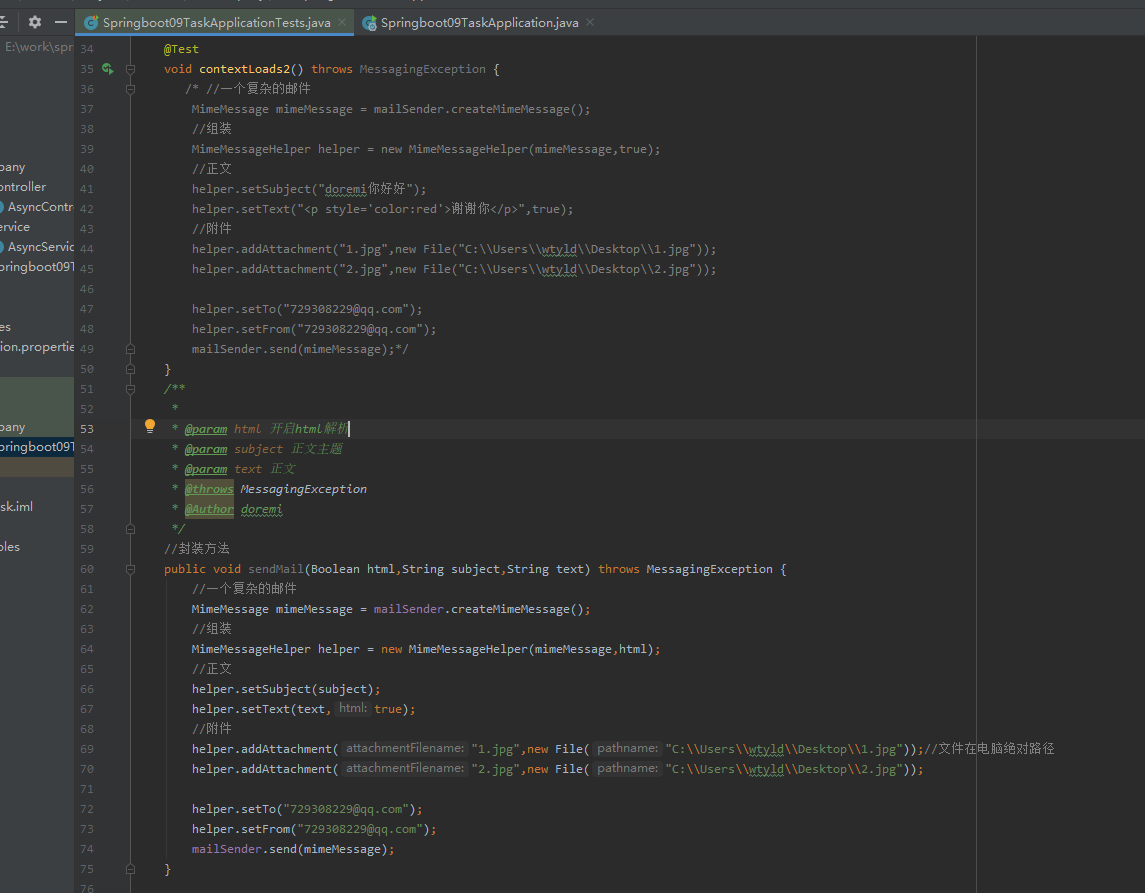Image resolution: width=1145 pixels, height=893 pixels.
Task: Select the Springboot09TaskApplicationTests.java tab
Action: [x=215, y=22]
